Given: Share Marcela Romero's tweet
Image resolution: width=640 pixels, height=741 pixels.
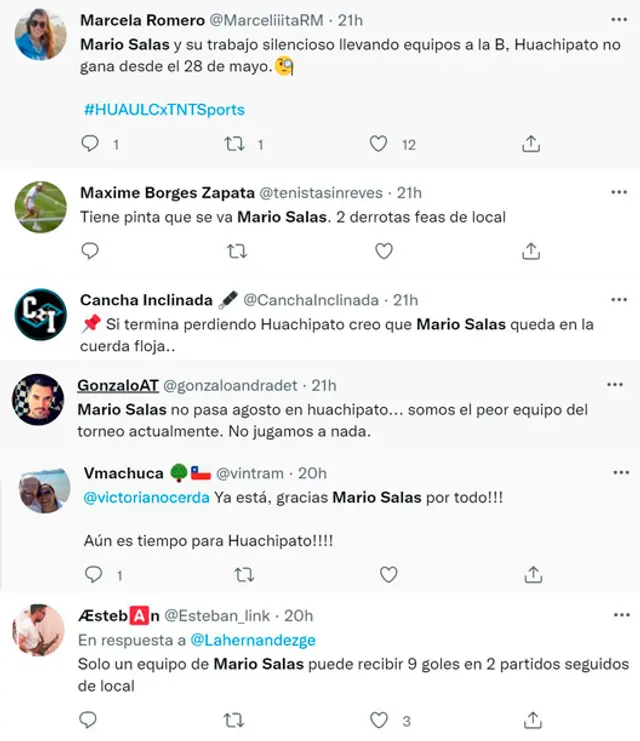Looking at the screenshot, I should (531, 145).
